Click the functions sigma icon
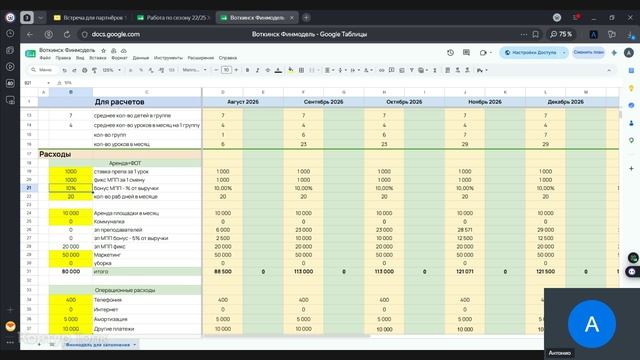640x360 pixels. tap(435, 70)
